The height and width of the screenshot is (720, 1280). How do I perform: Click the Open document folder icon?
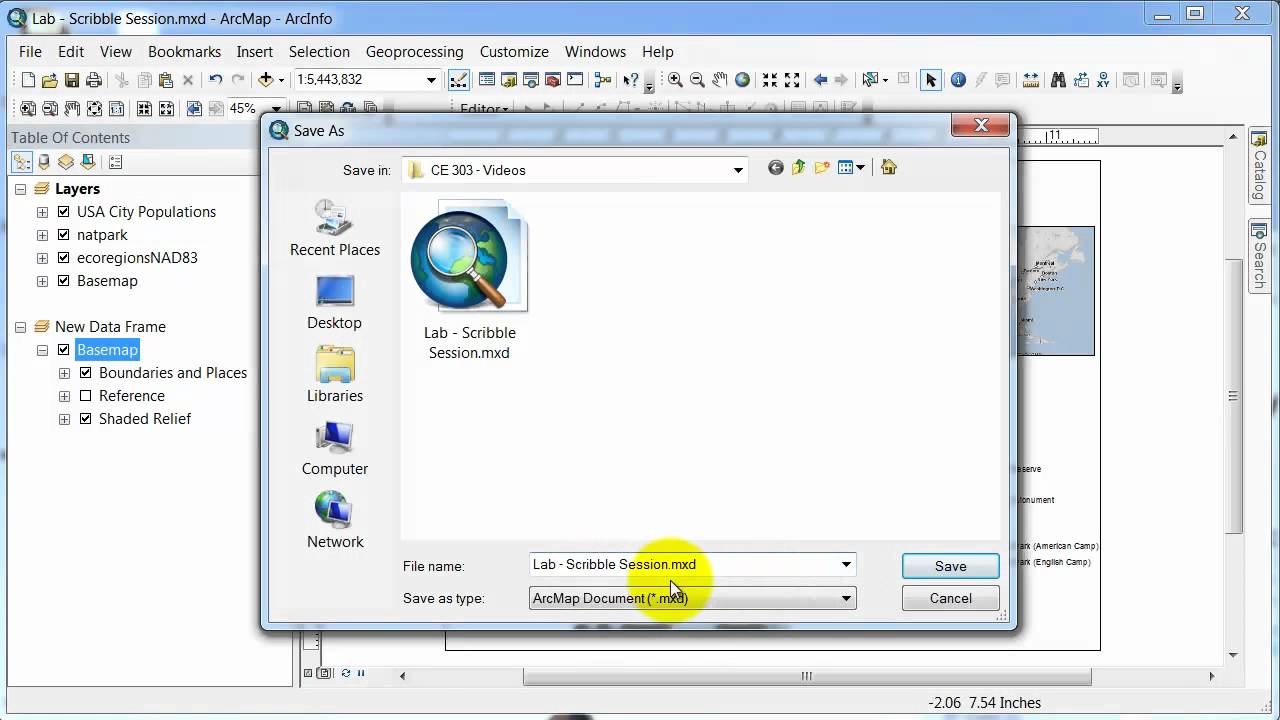[50, 80]
